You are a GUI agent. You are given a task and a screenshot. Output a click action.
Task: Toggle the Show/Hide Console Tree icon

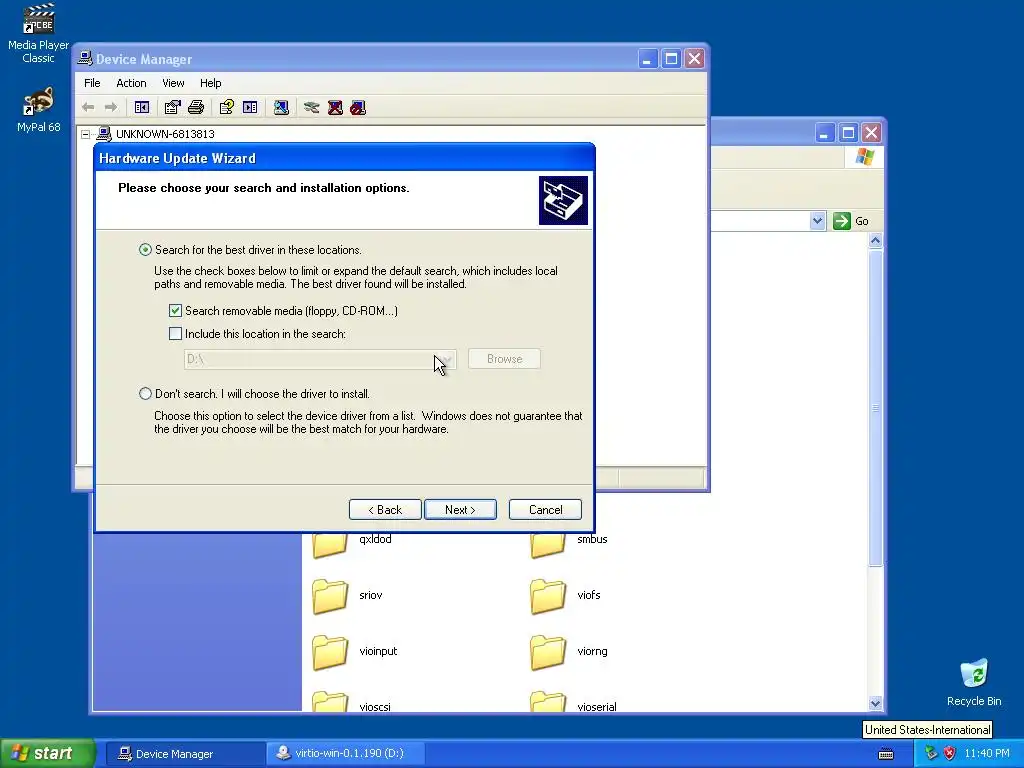pos(142,107)
